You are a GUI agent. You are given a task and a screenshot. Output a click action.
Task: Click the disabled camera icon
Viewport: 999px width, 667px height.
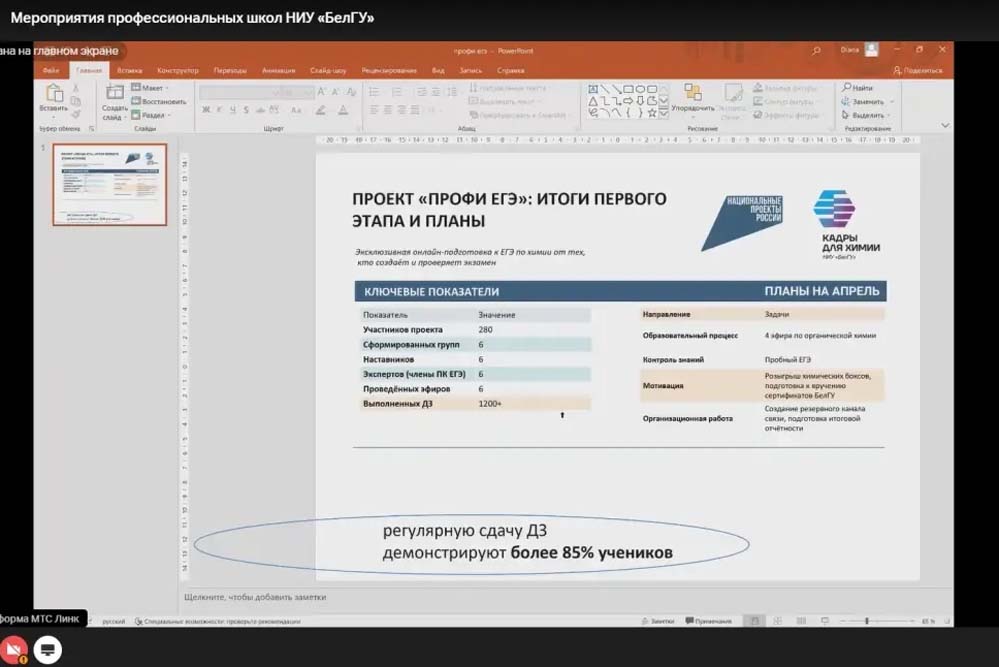(x=13, y=649)
